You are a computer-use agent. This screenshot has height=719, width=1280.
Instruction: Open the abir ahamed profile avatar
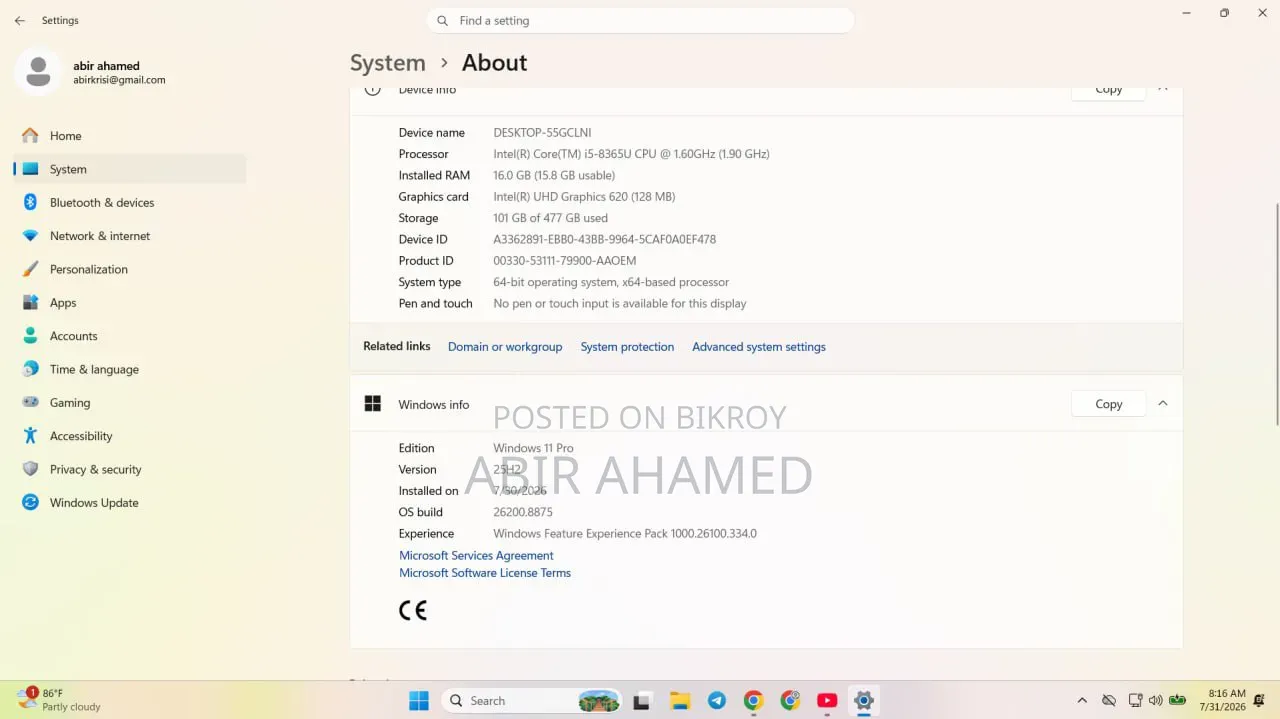coord(38,72)
